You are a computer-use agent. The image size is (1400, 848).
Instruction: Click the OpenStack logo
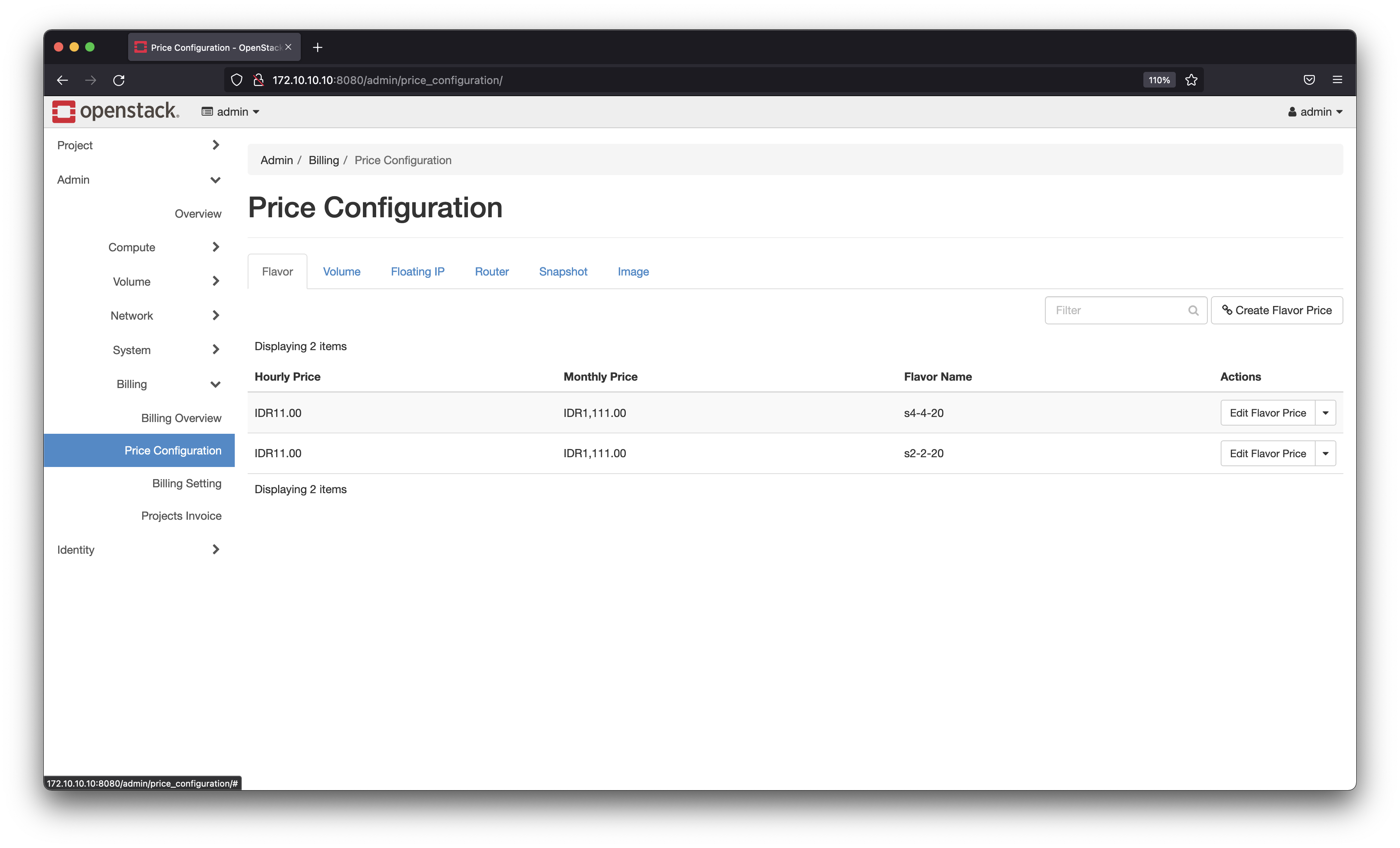click(x=115, y=111)
